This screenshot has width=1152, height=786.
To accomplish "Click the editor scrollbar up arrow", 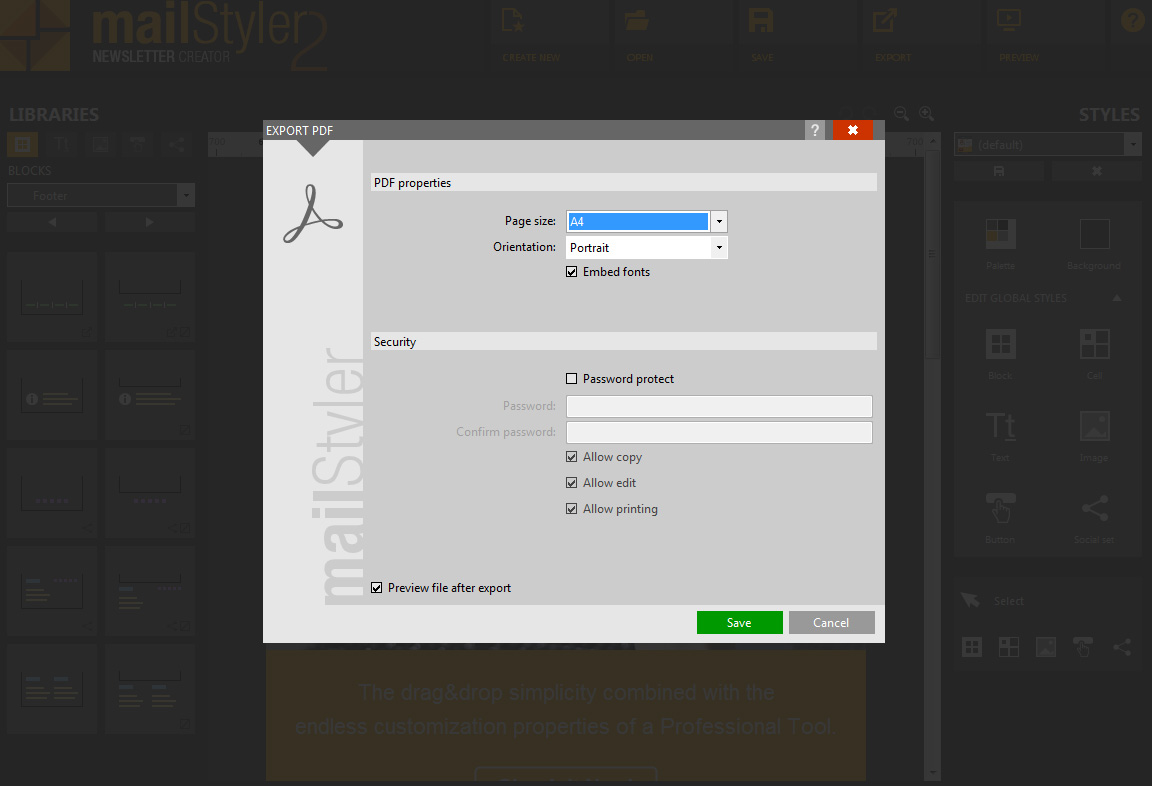I will [933, 140].
